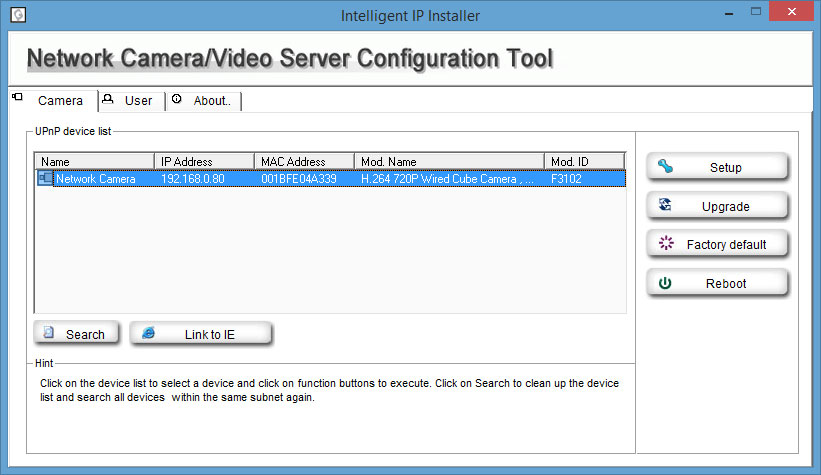Image resolution: width=821 pixels, height=475 pixels.
Task: Click the MAC Address column header
Action: click(304, 161)
